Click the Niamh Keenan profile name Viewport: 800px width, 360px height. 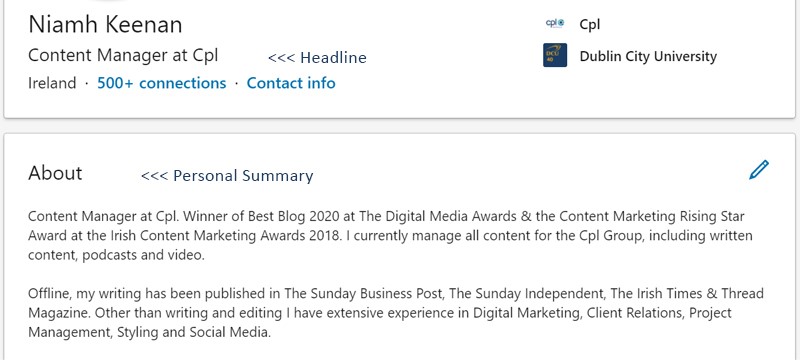coord(105,24)
